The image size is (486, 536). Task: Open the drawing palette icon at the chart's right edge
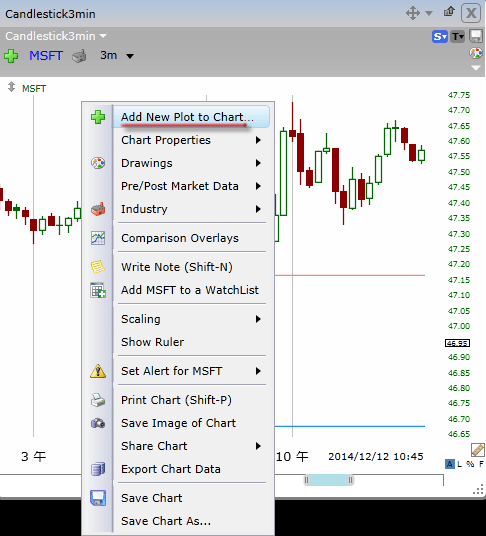click(476, 53)
